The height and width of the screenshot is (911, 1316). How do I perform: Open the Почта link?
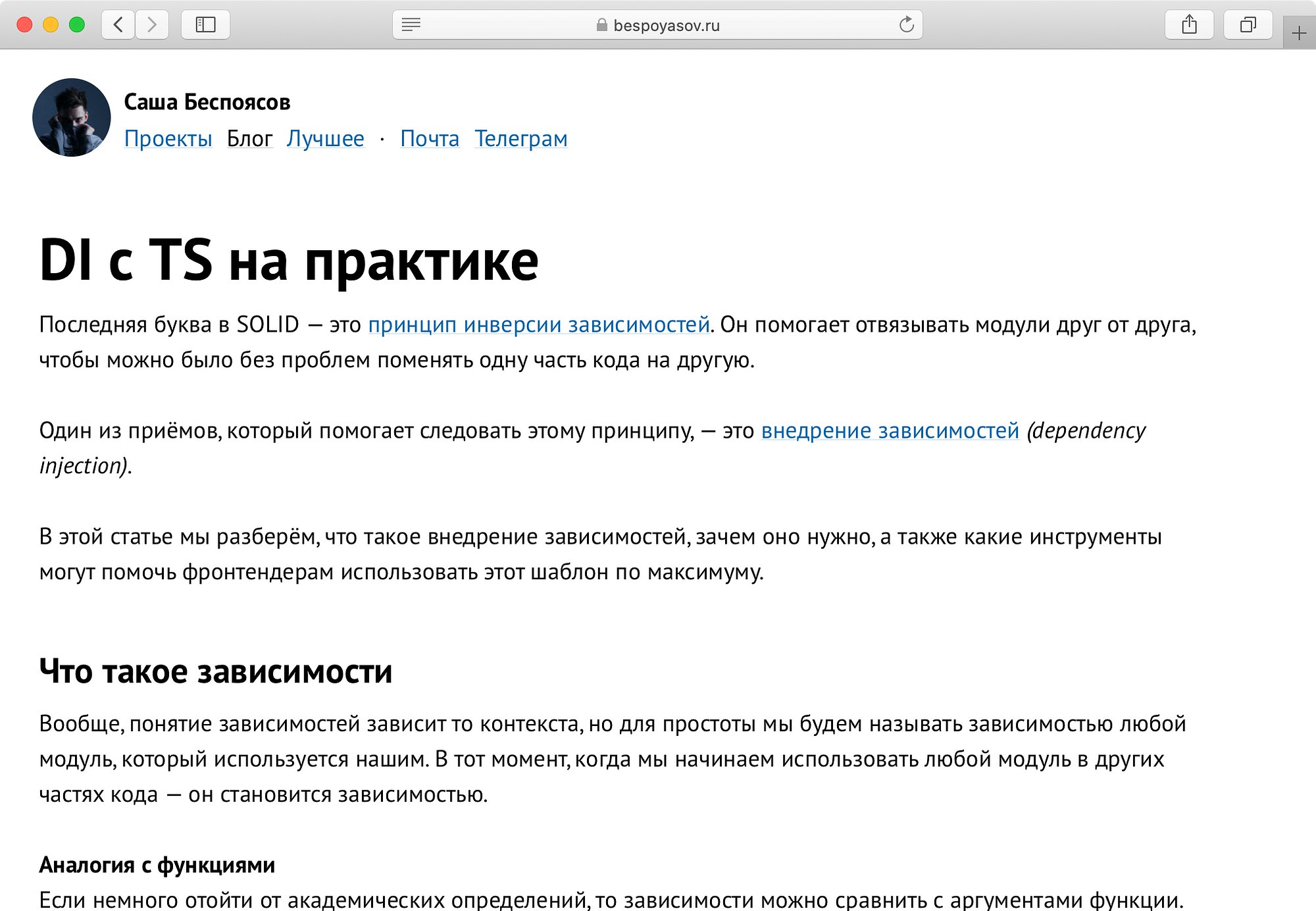[430, 139]
